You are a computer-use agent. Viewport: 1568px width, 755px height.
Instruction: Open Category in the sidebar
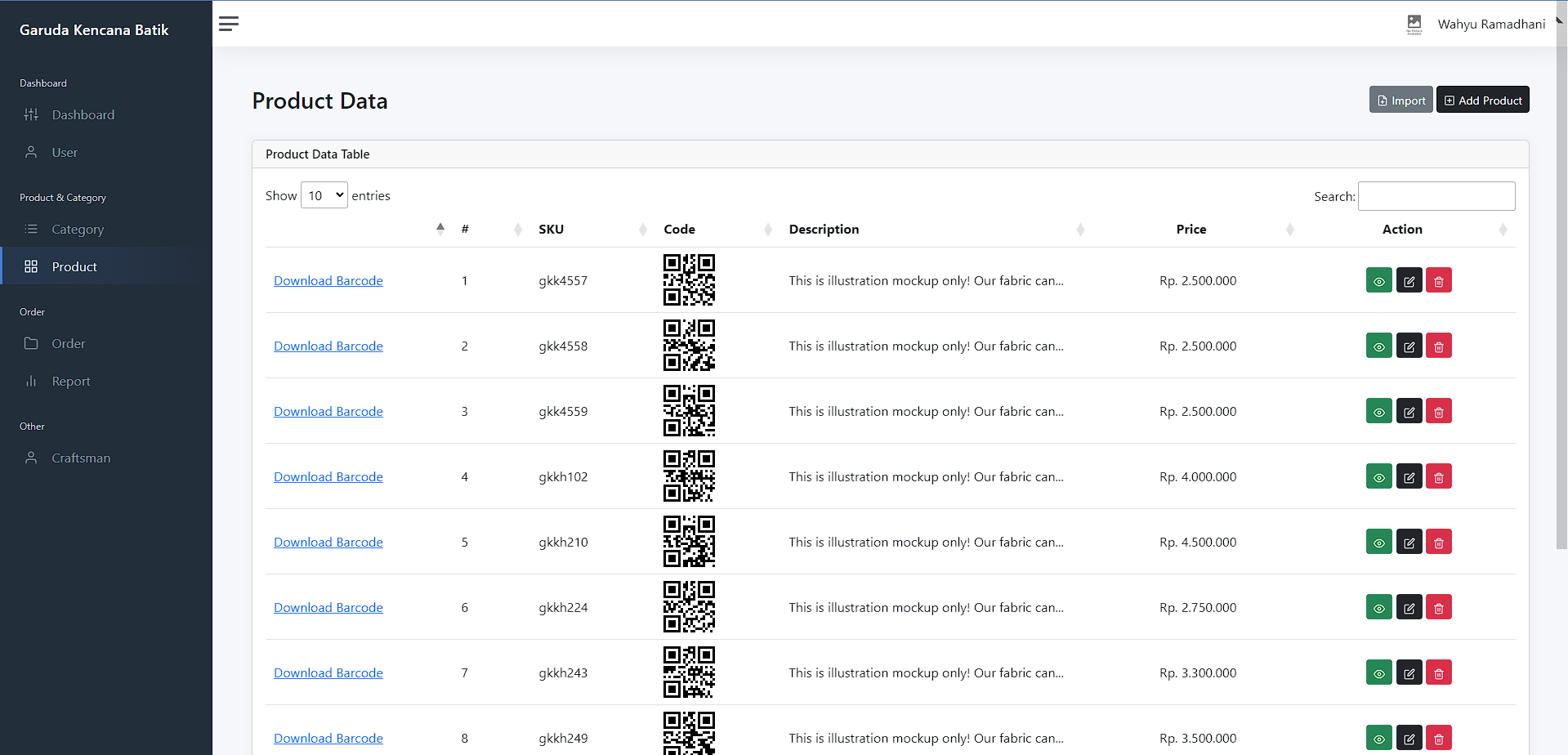tap(78, 230)
